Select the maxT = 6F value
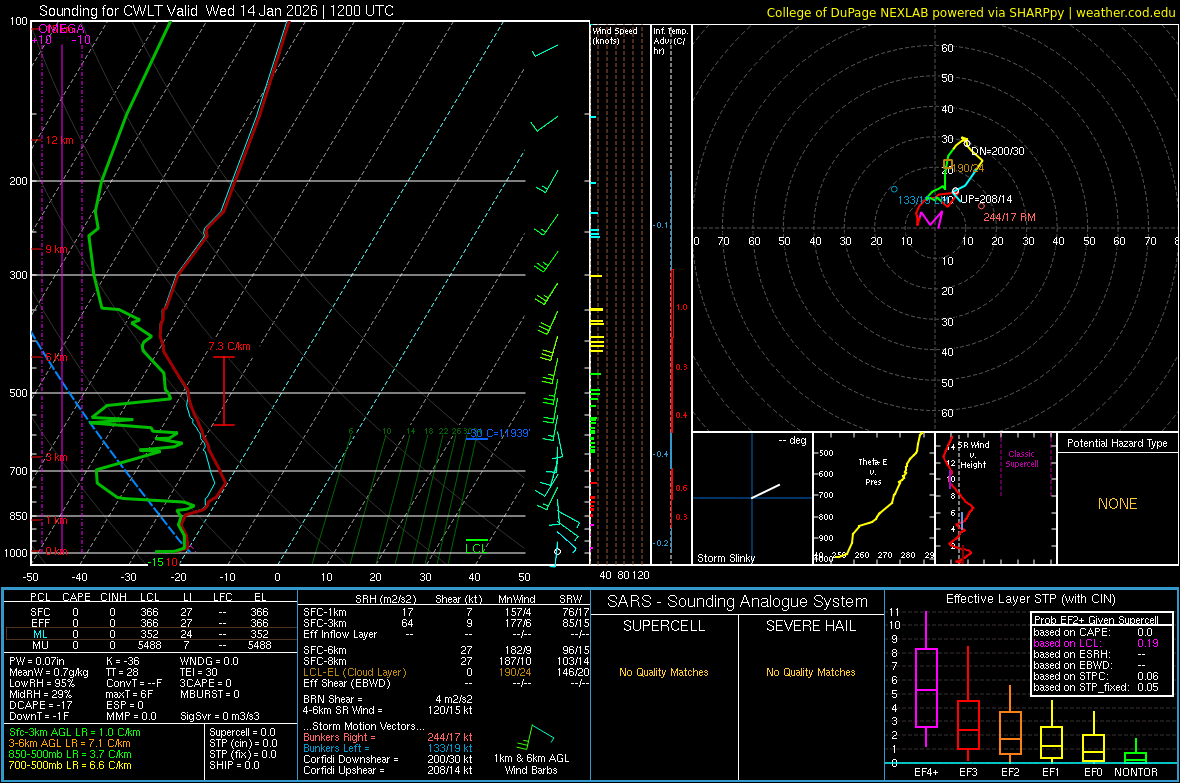1180x783 pixels. pos(129,694)
